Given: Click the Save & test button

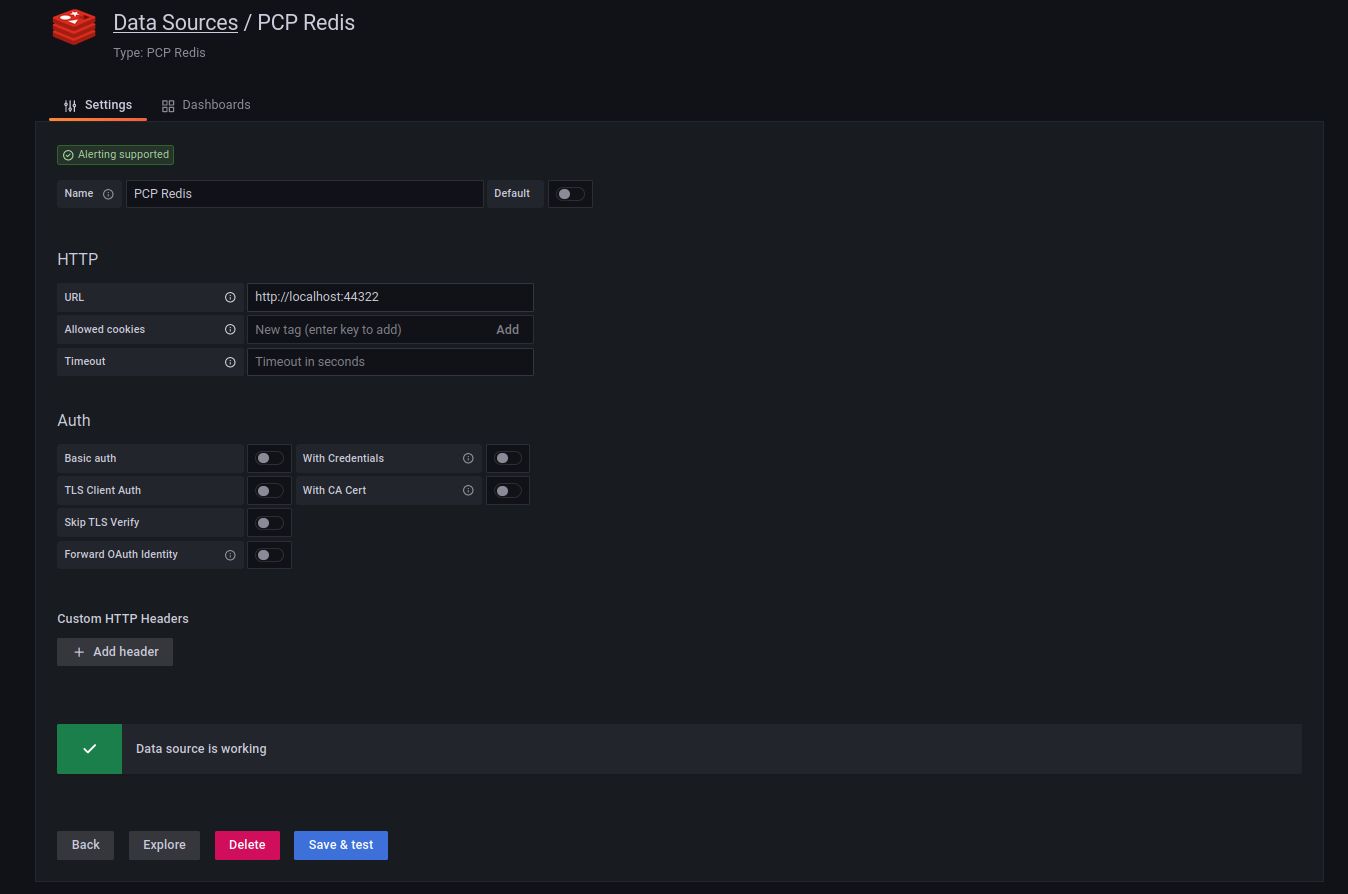Looking at the screenshot, I should pyautogui.click(x=341, y=845).
